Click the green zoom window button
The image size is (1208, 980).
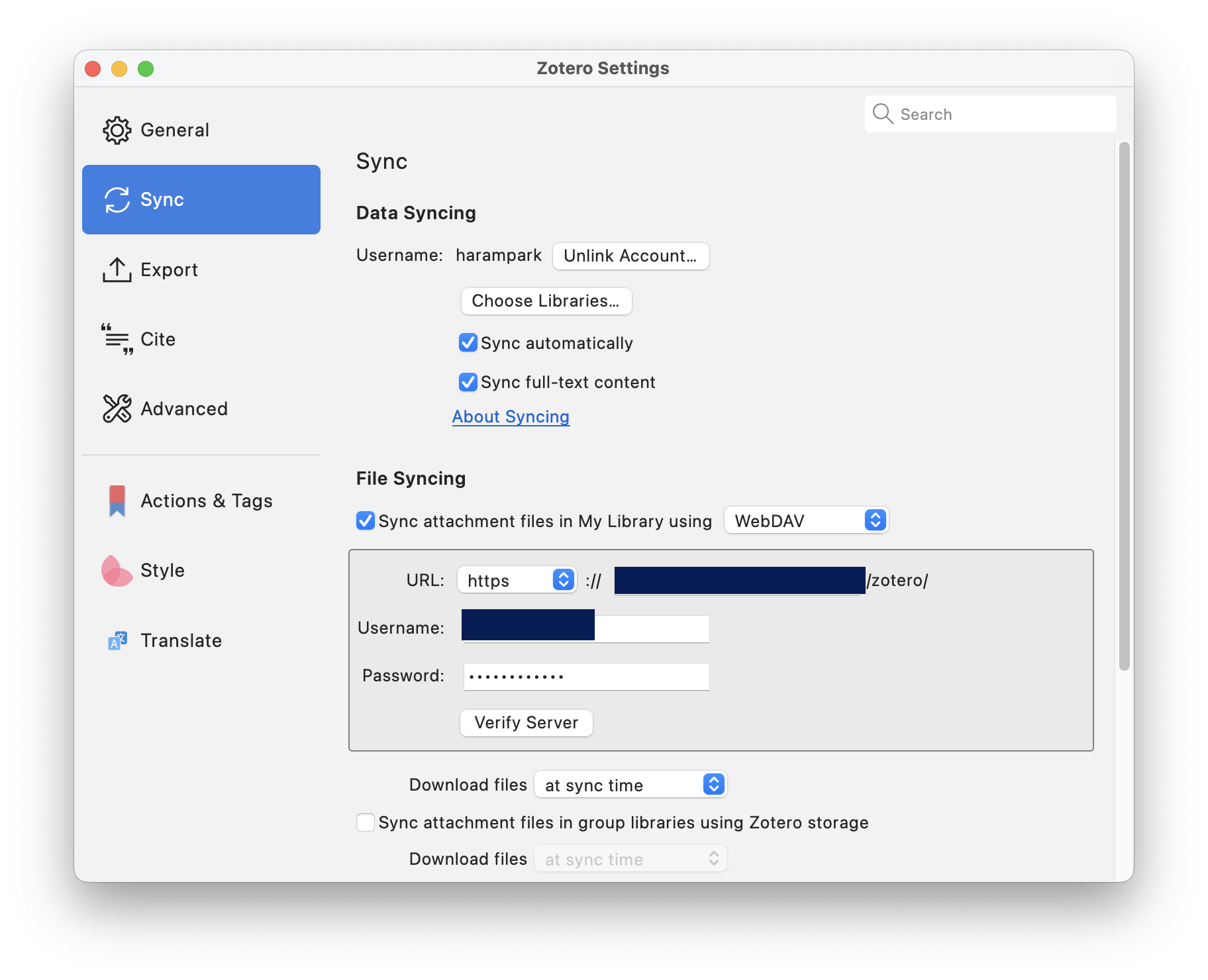[146, 68]
